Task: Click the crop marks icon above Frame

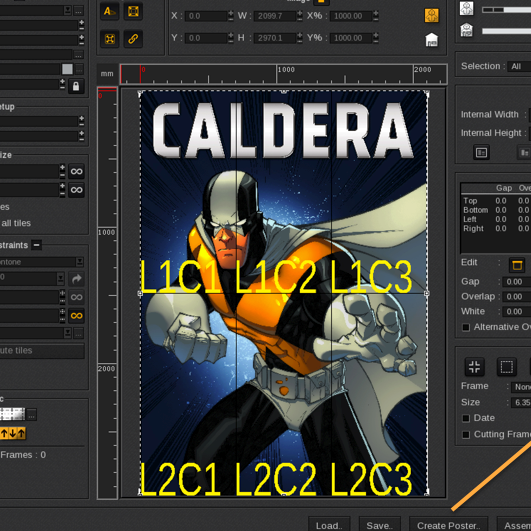Action: (x=474, y=367)
